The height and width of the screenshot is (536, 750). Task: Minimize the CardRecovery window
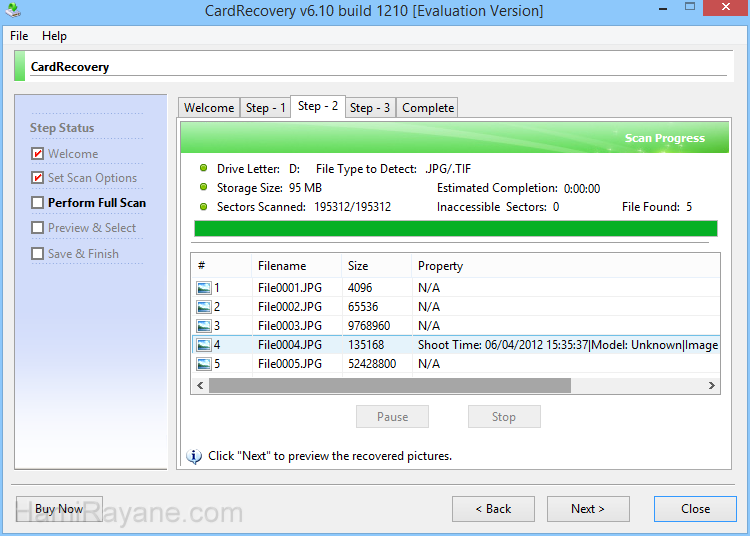click(x=663, y=9)
